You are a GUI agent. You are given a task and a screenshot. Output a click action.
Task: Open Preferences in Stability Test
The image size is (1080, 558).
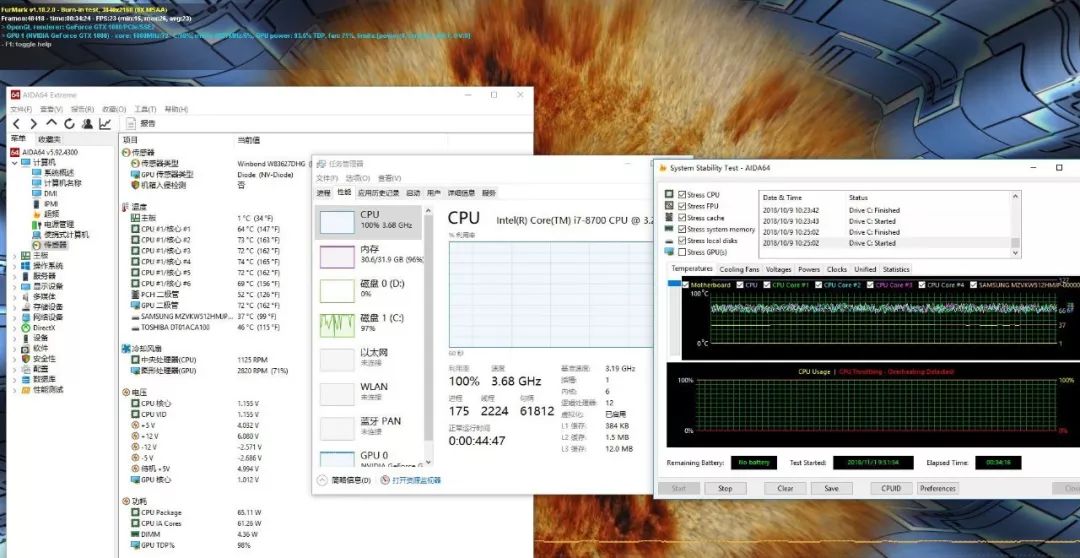[x=937, y=488]
